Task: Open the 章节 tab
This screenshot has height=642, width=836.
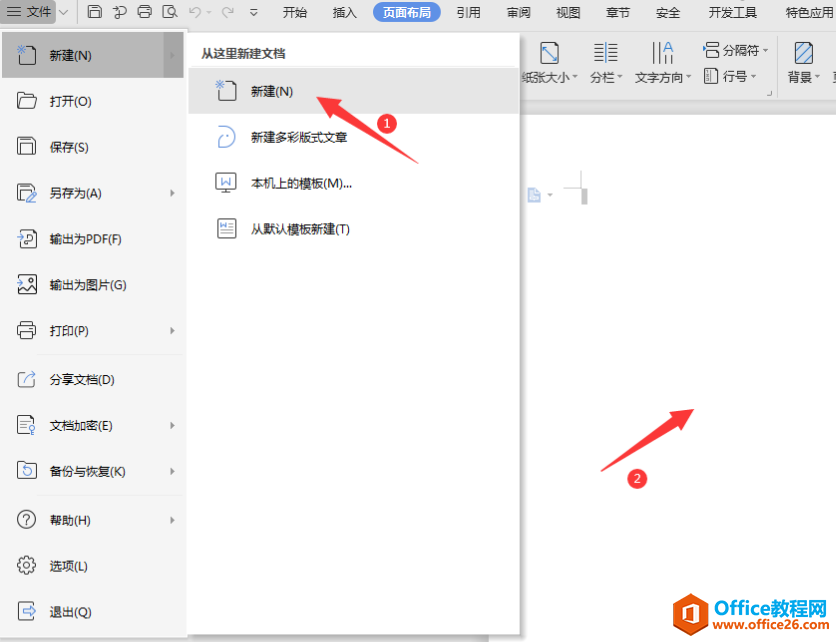Action: click(618, 12)
